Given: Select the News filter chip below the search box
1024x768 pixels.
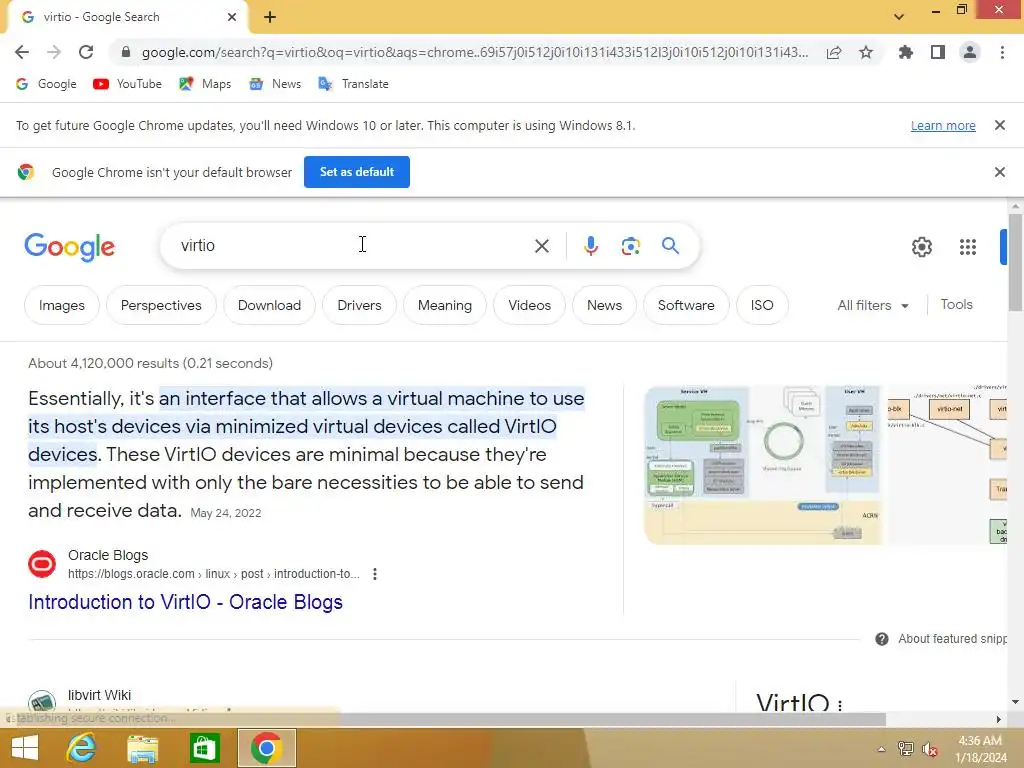Looking at the screenshot, I should pyautogui.click(x=604, y=305).
